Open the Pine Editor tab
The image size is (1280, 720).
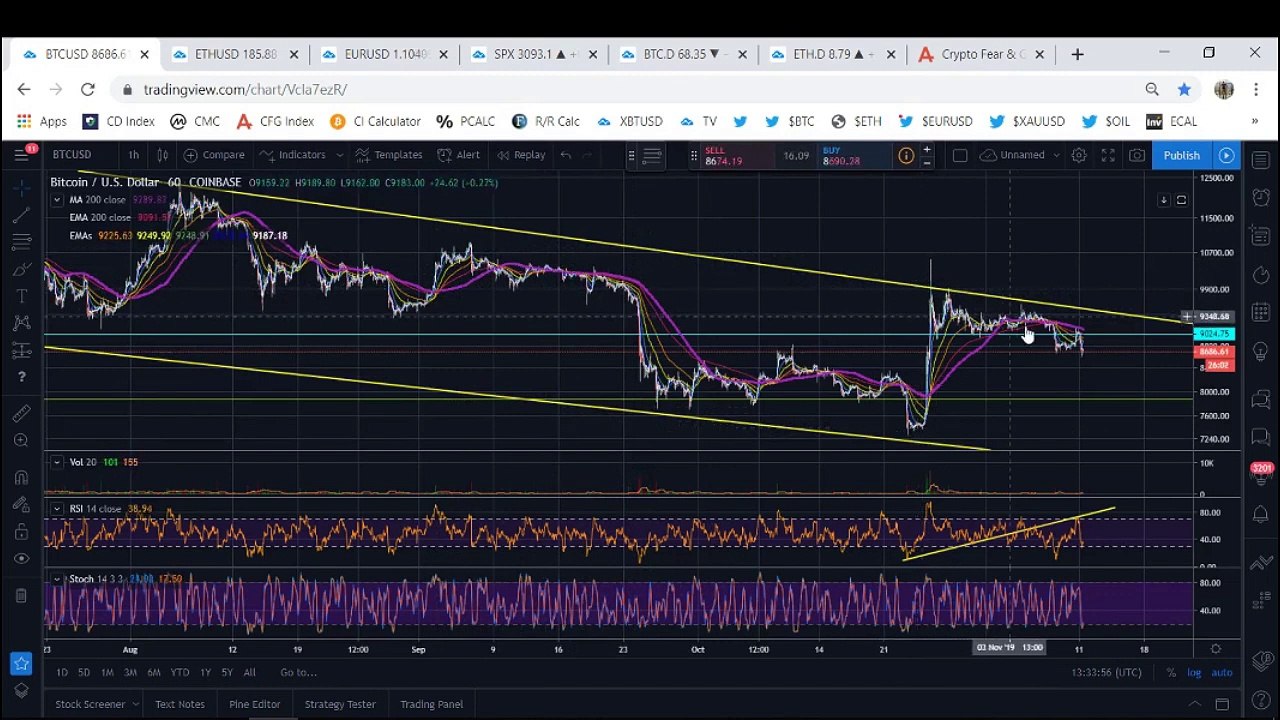pos(255,704)
